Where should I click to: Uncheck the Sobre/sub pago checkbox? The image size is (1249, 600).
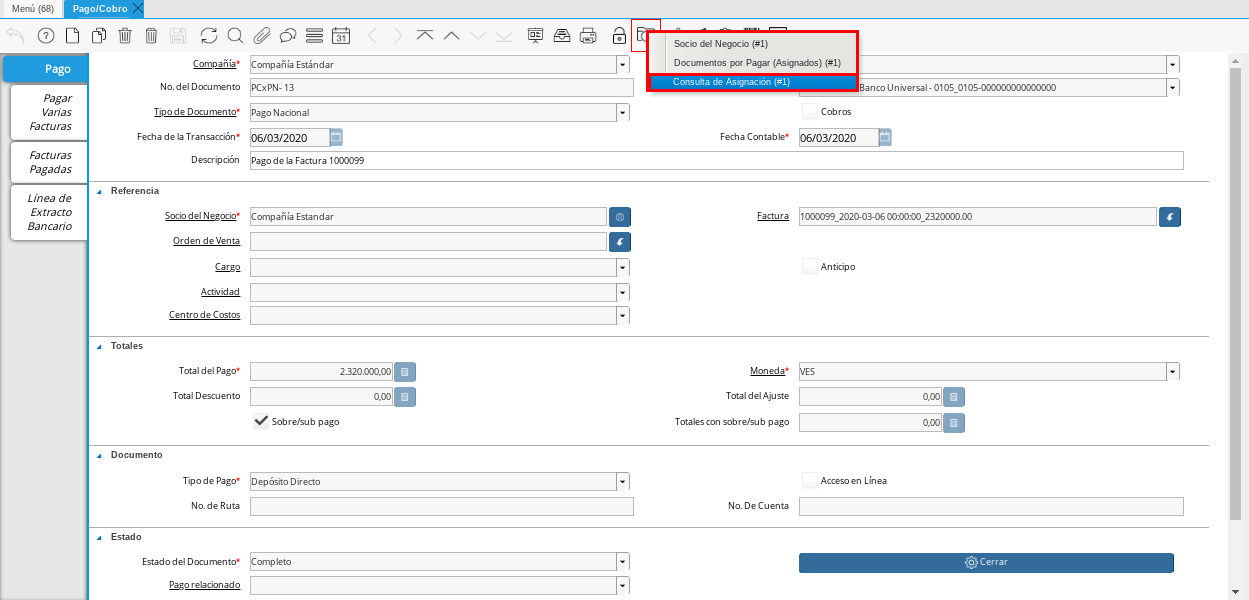pyautogui.click(x=261, y=421)
